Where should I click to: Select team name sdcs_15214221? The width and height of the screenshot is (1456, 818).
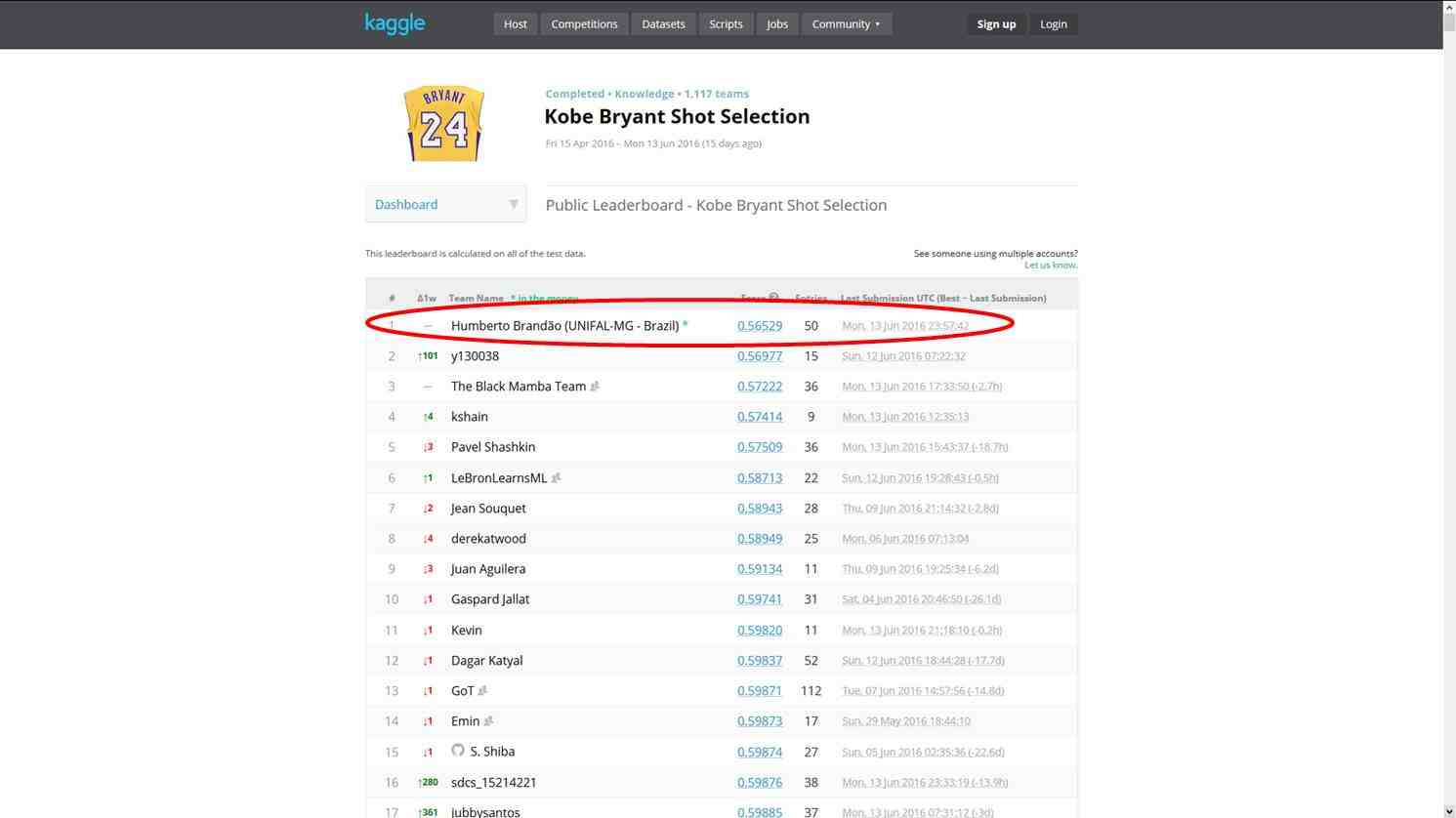493,783
